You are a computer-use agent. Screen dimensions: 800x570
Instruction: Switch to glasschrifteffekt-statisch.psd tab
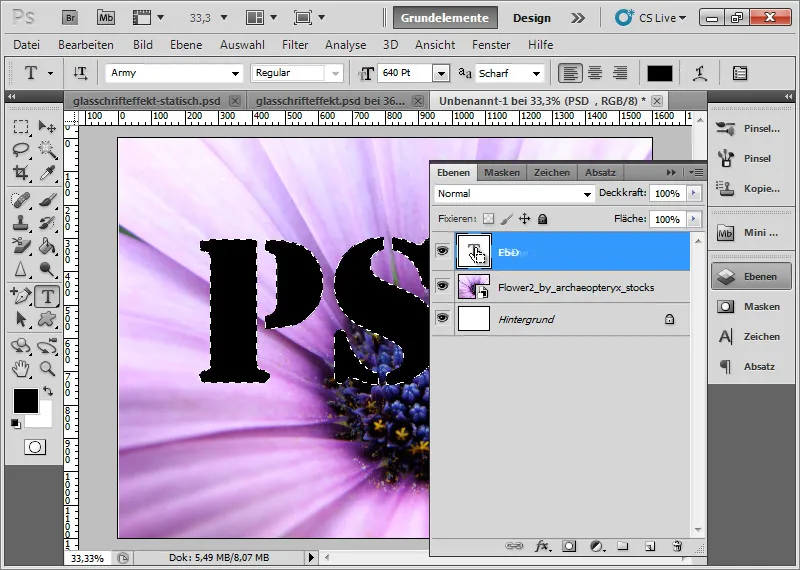146,101
